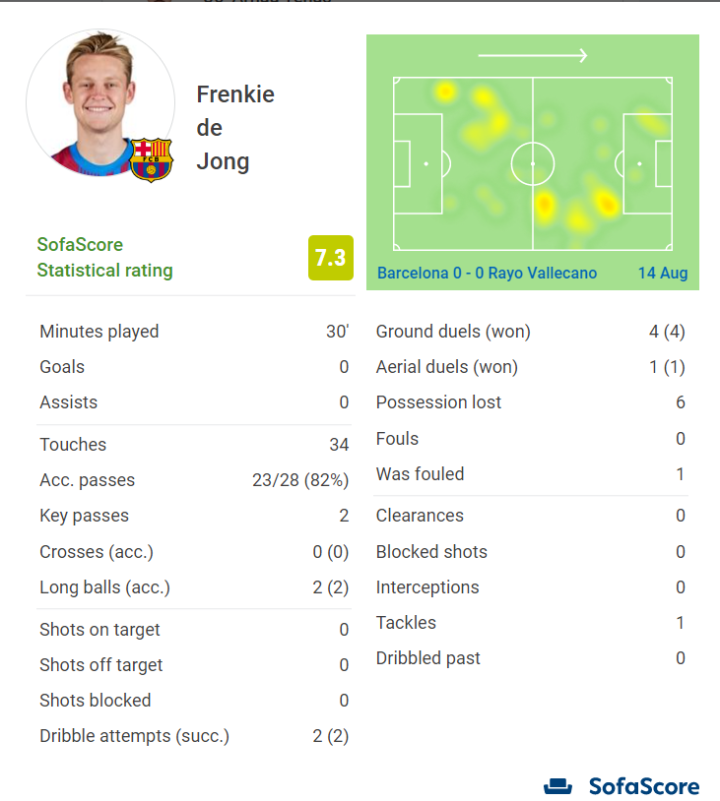Click the Long balls (acc.) label
The height and width of the screenshot is (801, 720).
pos(105,587)
